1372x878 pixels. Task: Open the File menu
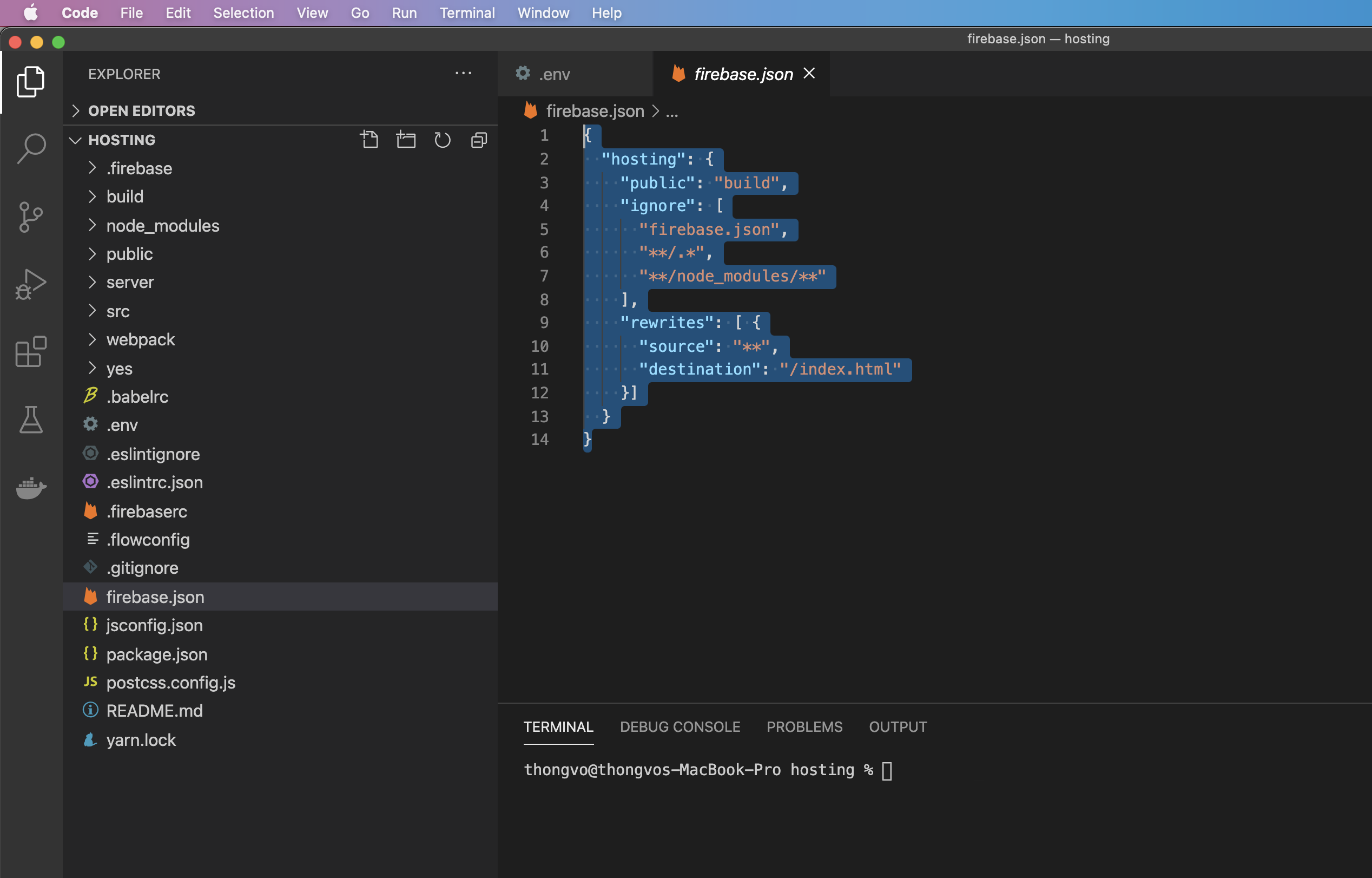tap(131, 12)
